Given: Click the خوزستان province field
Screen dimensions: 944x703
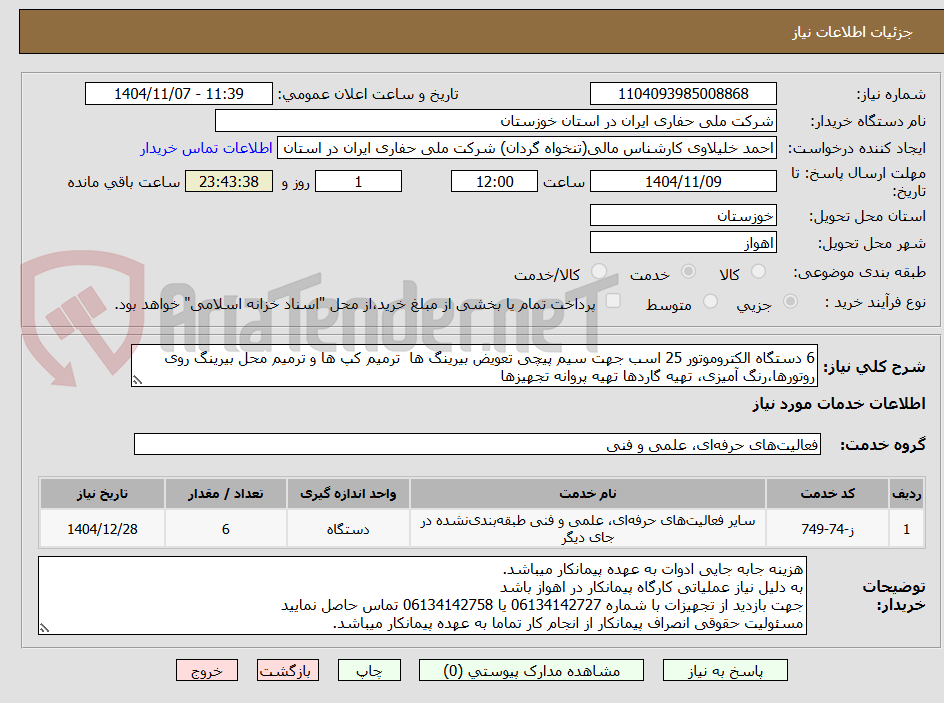Looking at the screenshot, I should [683, 214].
